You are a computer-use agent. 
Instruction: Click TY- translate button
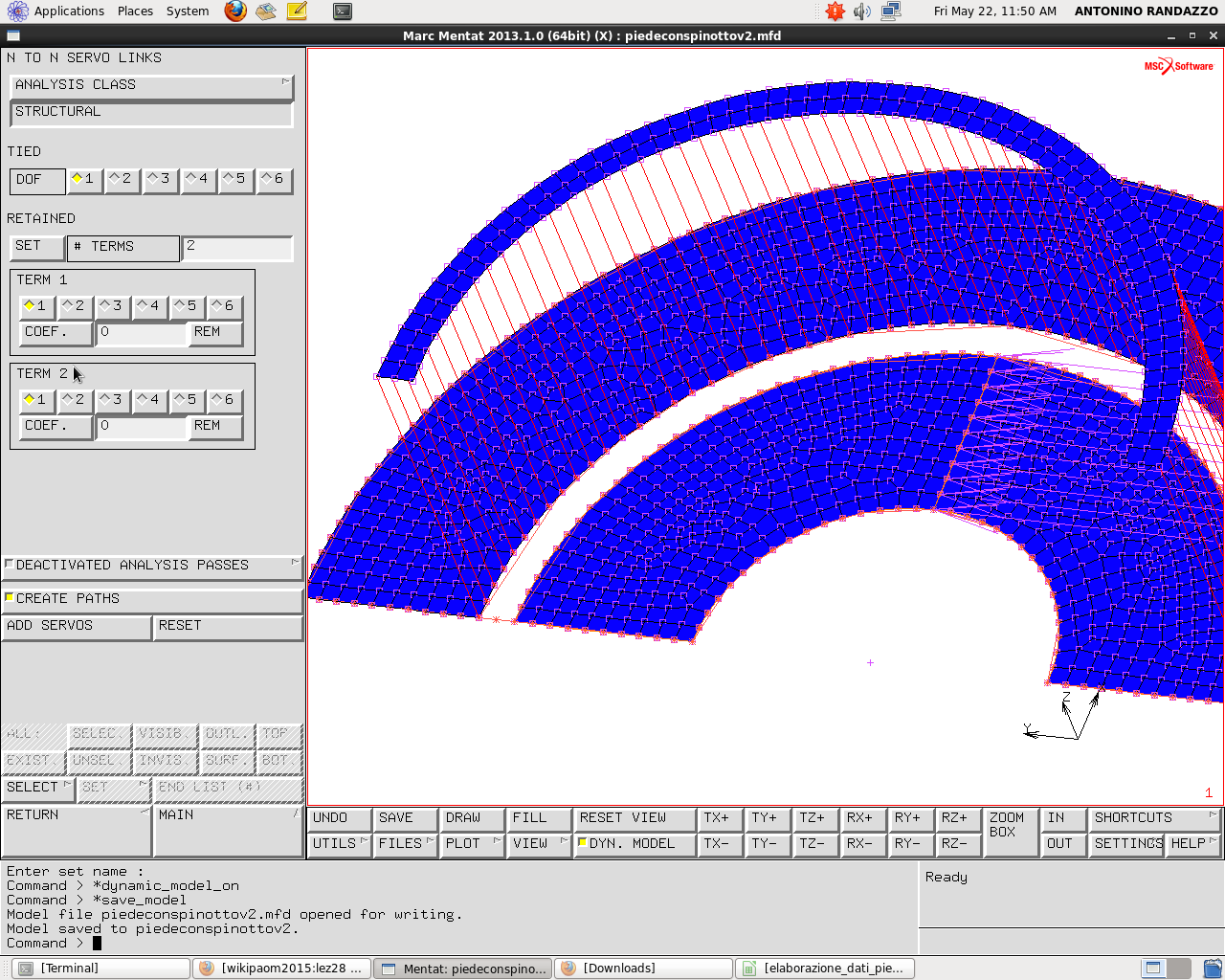[768, 844]
